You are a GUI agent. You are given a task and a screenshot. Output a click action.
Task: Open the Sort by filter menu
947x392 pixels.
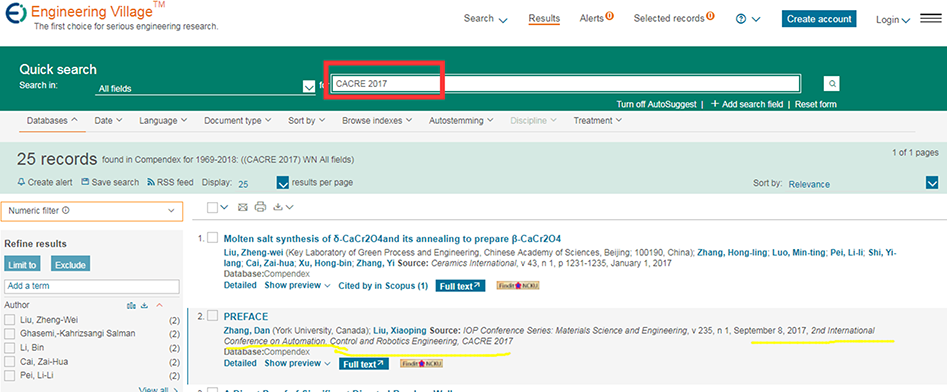[307, 121]
